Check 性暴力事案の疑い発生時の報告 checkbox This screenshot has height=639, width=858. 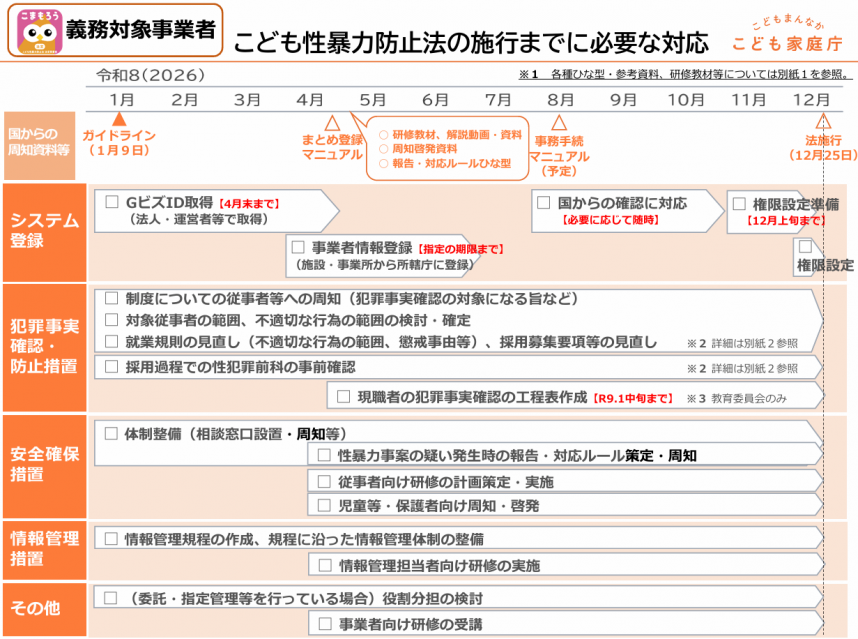(x=324, y=455)
